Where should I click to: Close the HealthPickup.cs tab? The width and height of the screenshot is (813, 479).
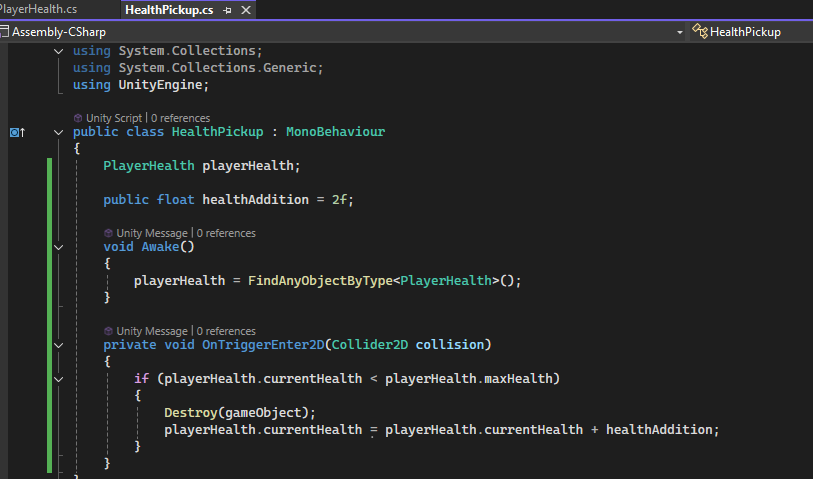(x=246, y=10)
